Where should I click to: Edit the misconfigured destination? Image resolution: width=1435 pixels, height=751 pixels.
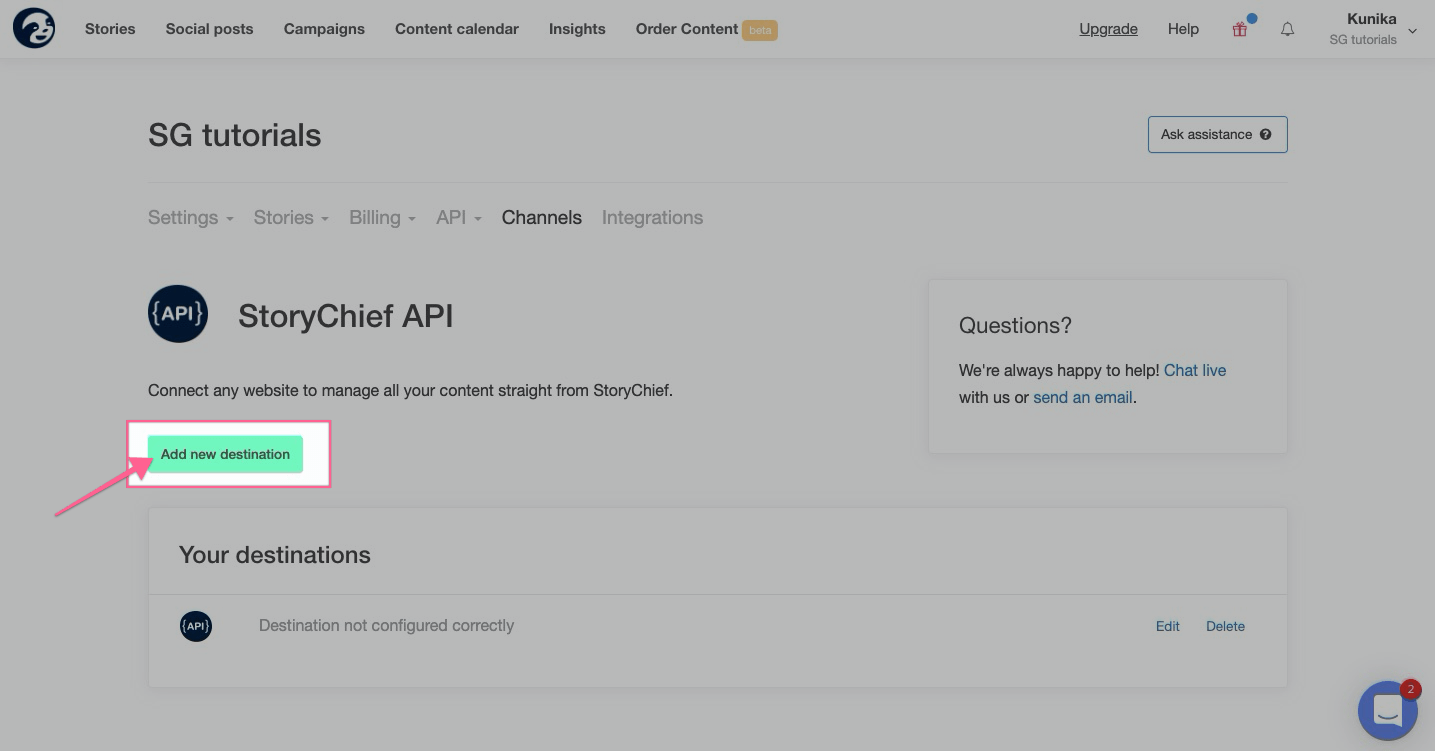point(1168,626)
